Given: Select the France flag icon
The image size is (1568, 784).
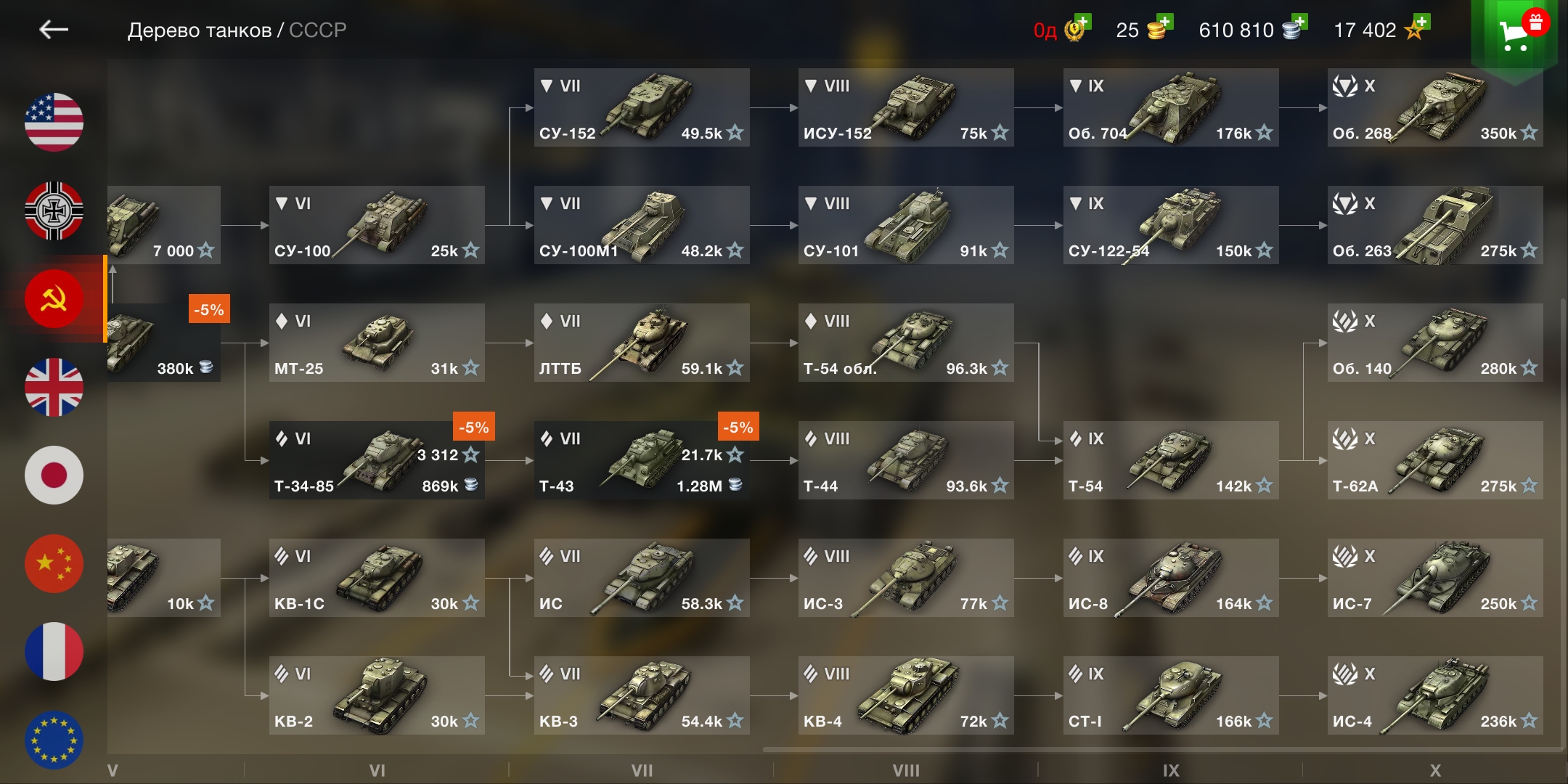Looking at the screenshot, I should [x=54, y=652].
